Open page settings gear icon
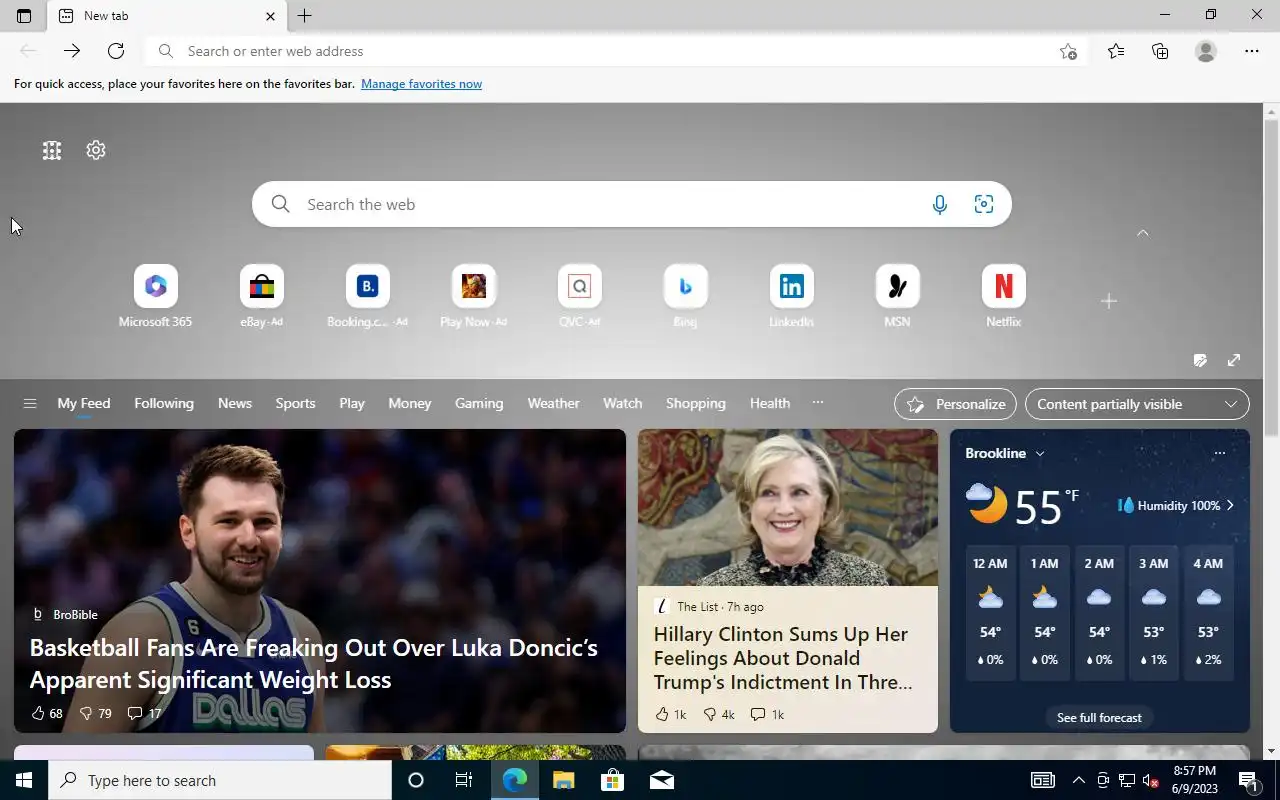 click(x=96, y=150)
